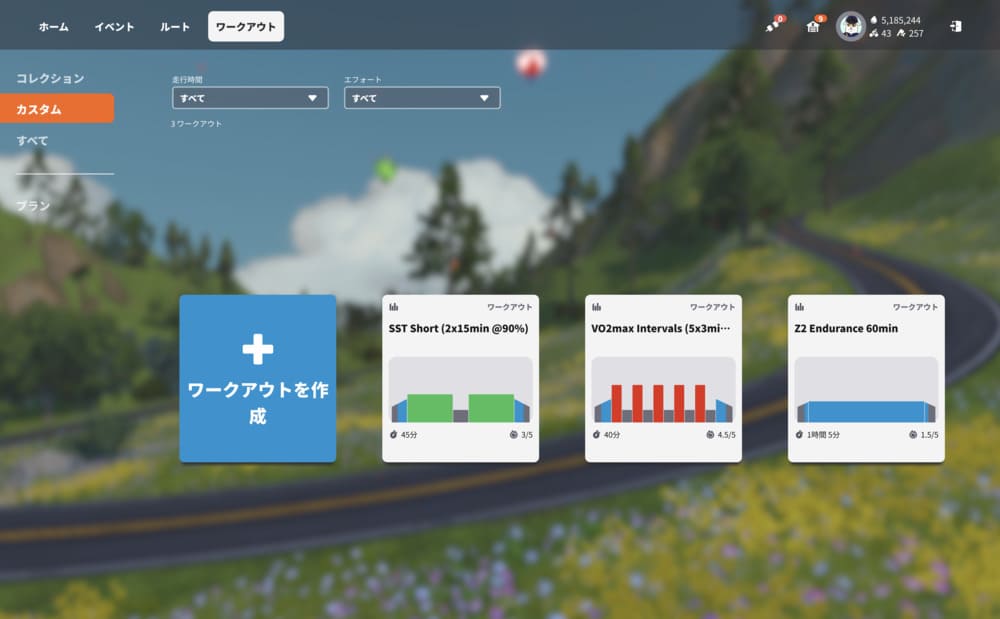
Task: Open the 走行時間 duration dropdown
Action: point(250,98)
